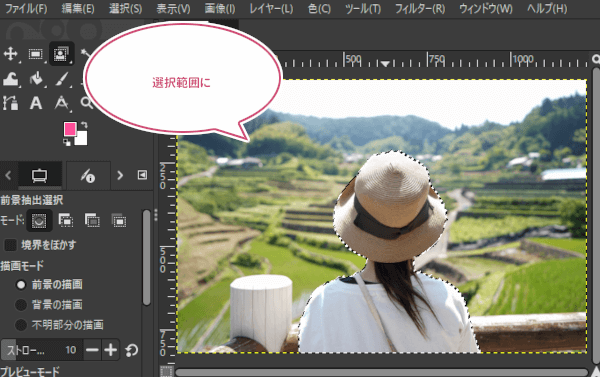Select the Foreground Select tool
Image resolution: width=600 pixels, height=377 pixels.
coord(61,54)
